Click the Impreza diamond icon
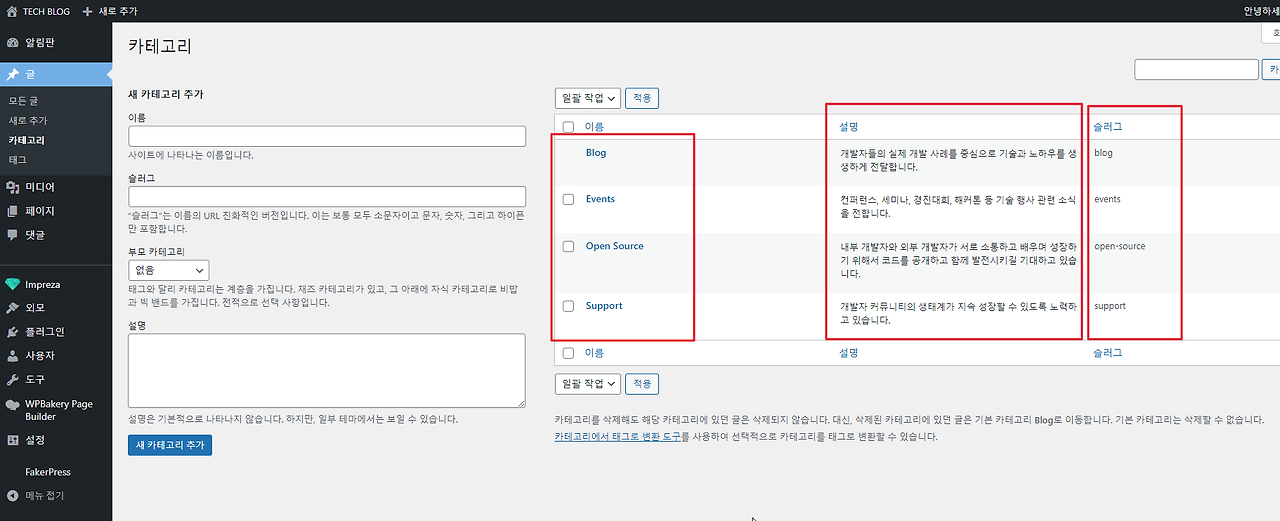Image resolution: width=1280 pixels, height=521 pixels. (x=13, y=284)
